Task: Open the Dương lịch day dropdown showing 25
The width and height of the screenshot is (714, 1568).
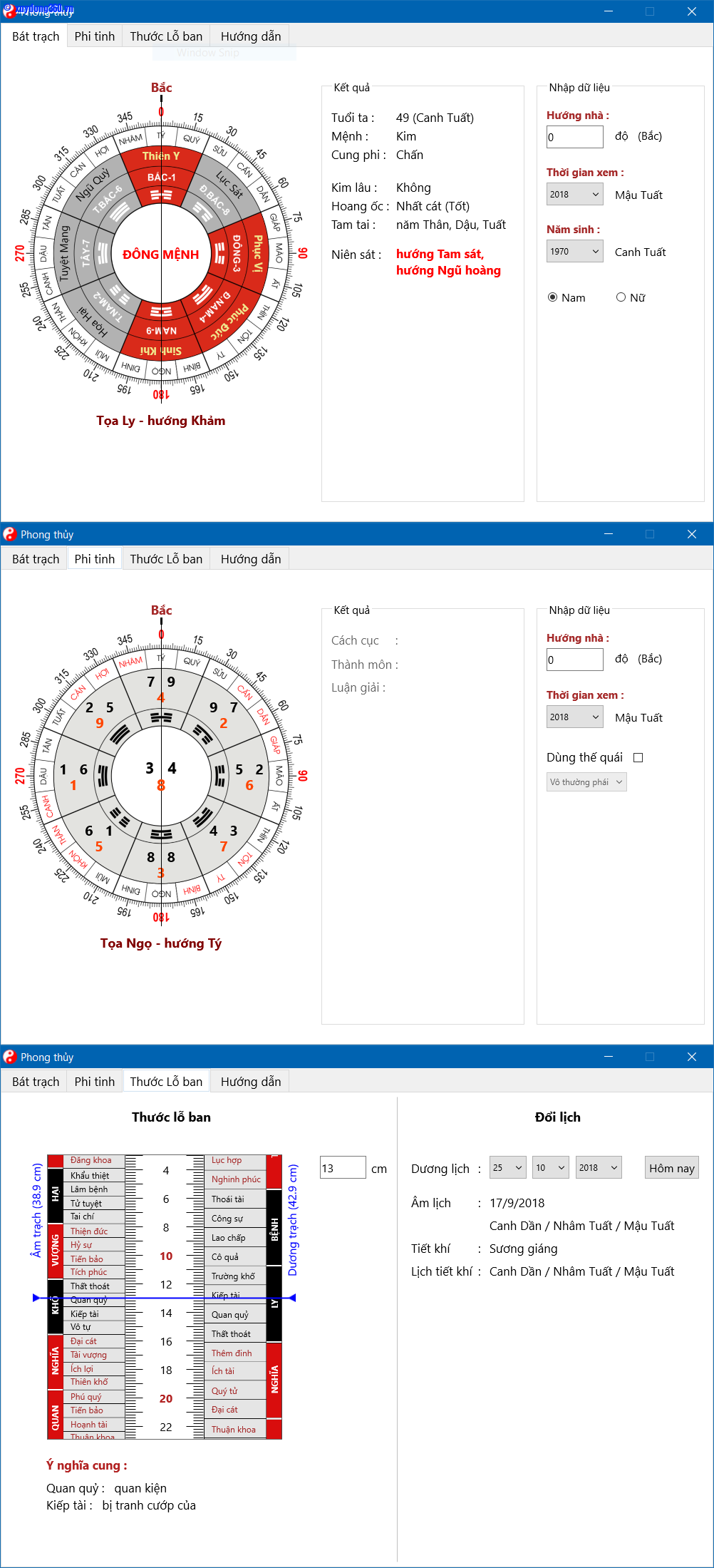Action: (507, 1168)
